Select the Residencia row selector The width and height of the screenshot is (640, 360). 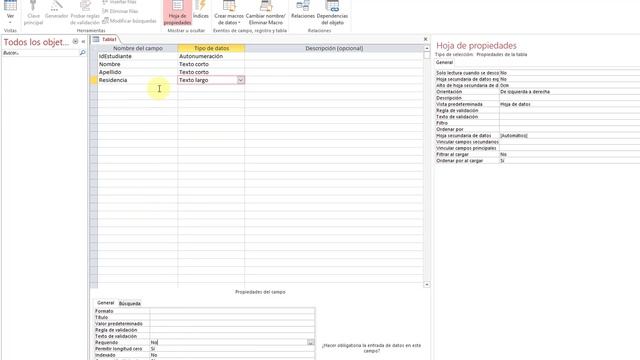(x=93, y=80)
